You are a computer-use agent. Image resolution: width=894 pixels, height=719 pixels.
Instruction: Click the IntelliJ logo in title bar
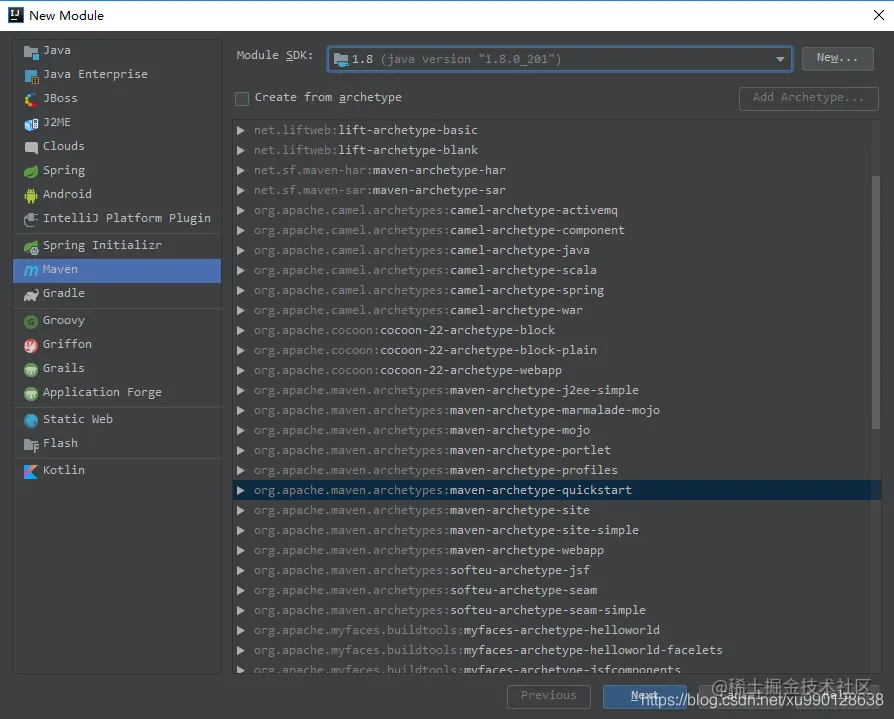click(x=16, y=15)
